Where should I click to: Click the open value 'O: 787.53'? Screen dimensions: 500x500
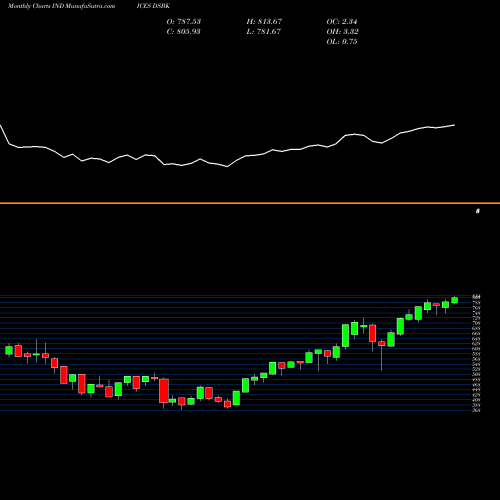tap(184, 22)
